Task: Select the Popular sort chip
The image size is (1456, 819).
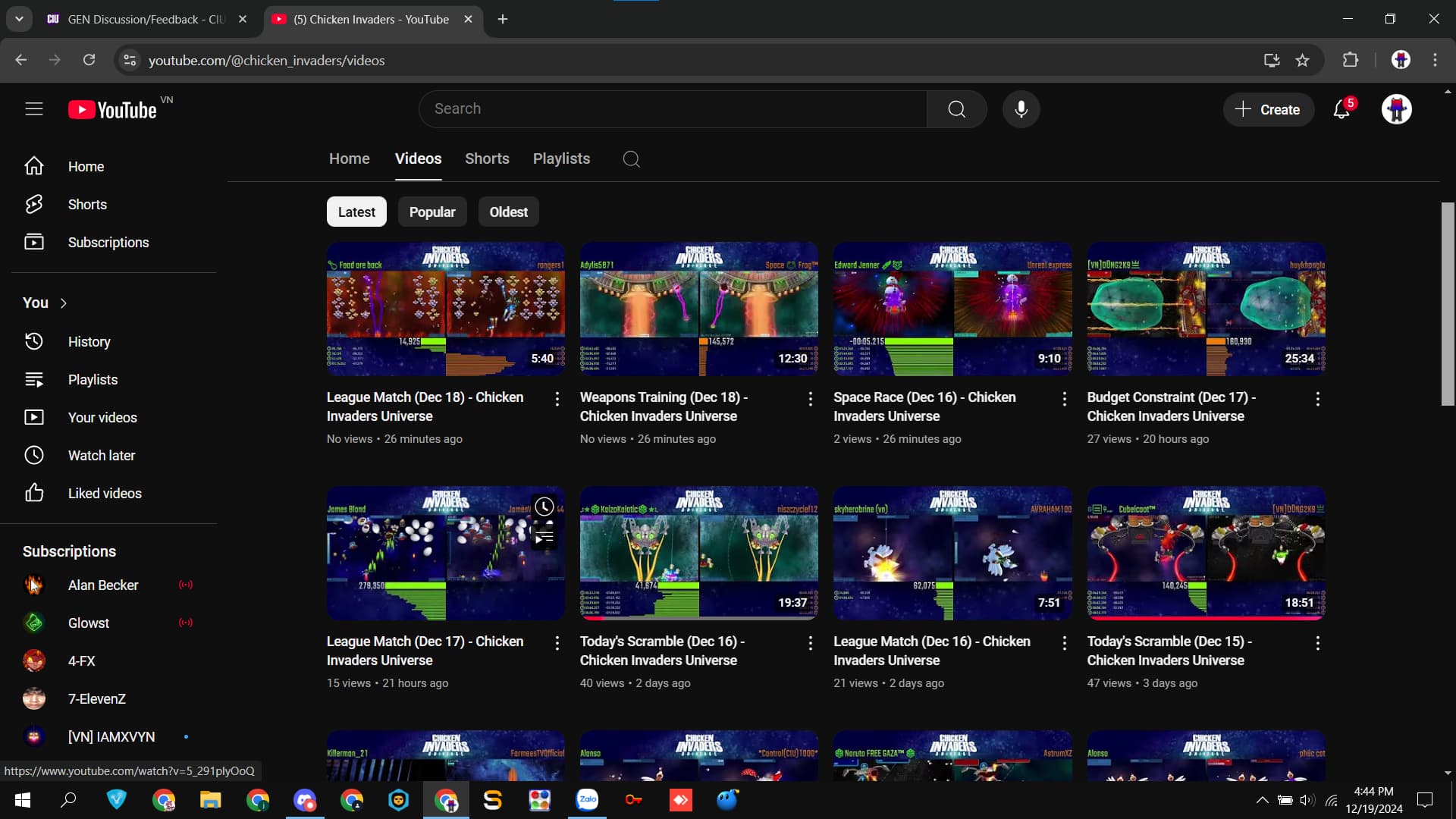Action: tap(432, 212)
